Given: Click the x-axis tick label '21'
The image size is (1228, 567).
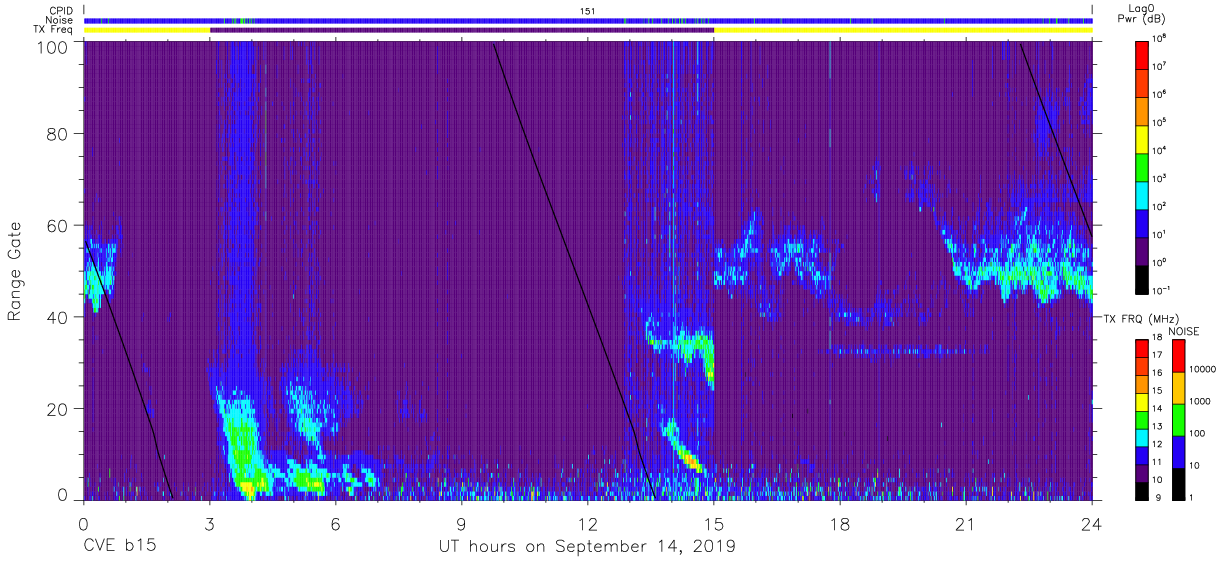Looking at the screenshot, I should click(x=966, y=523).
